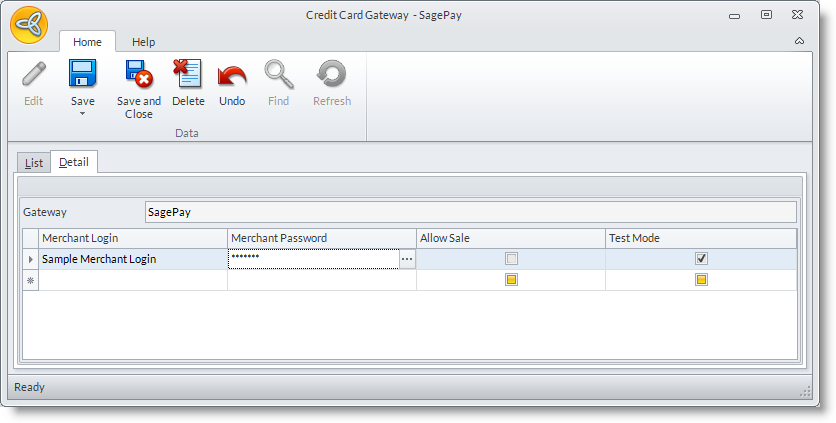Viewport: 836px width, 423px height.
Task: Collapse the ribbon with the chevron
Action: click(799, 41)
